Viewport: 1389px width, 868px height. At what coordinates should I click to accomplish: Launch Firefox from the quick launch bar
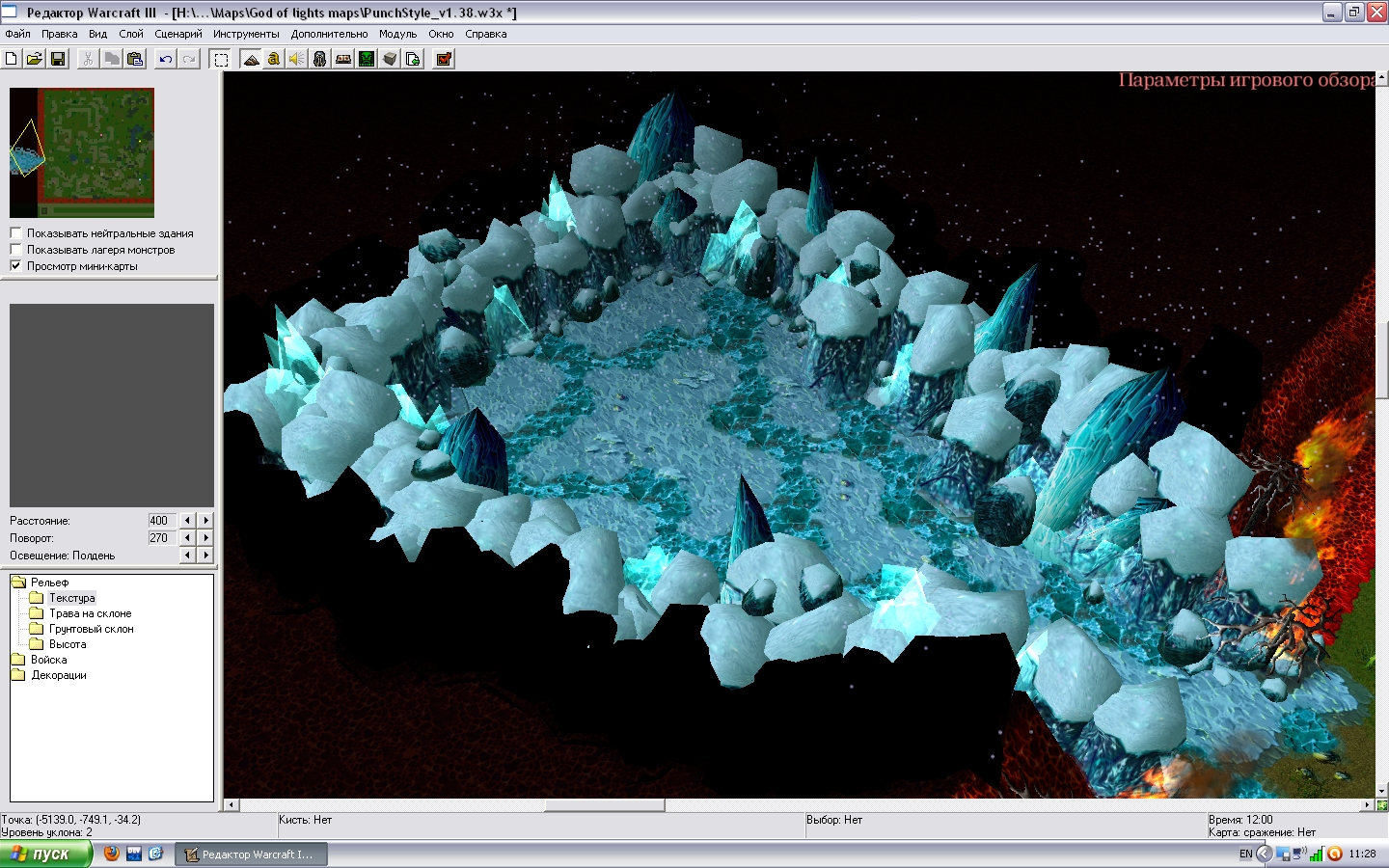[112, 854]
